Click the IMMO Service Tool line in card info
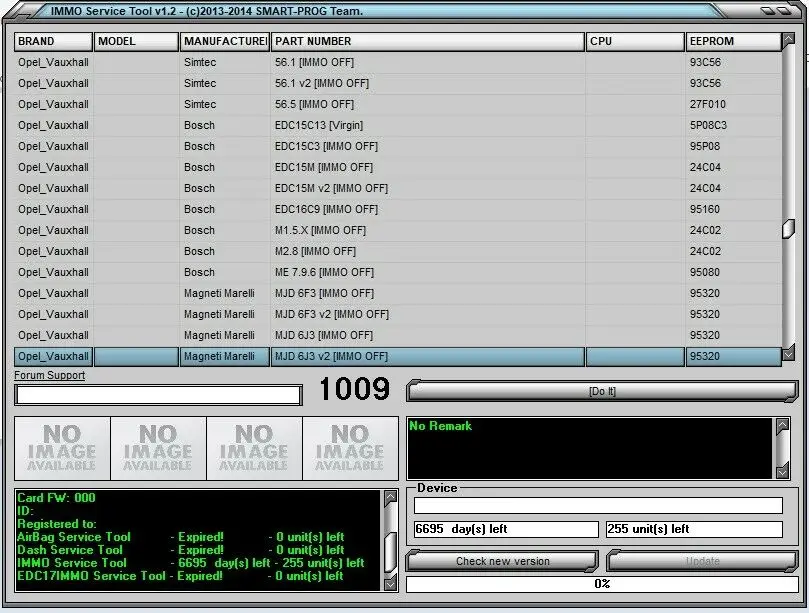 190,563
